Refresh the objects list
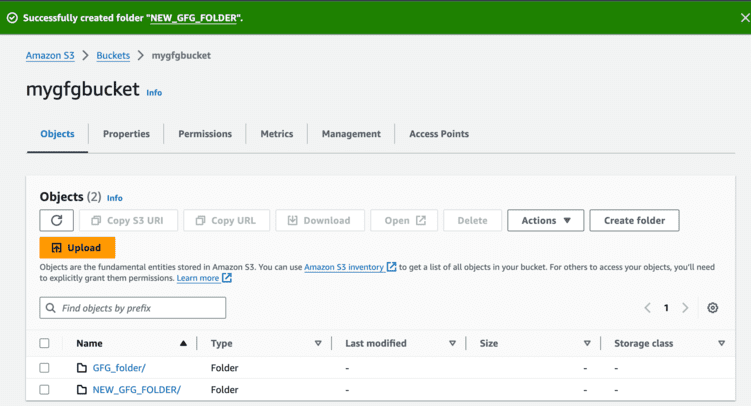The height and width of the screenshot is (406, 751). [57, 220]
